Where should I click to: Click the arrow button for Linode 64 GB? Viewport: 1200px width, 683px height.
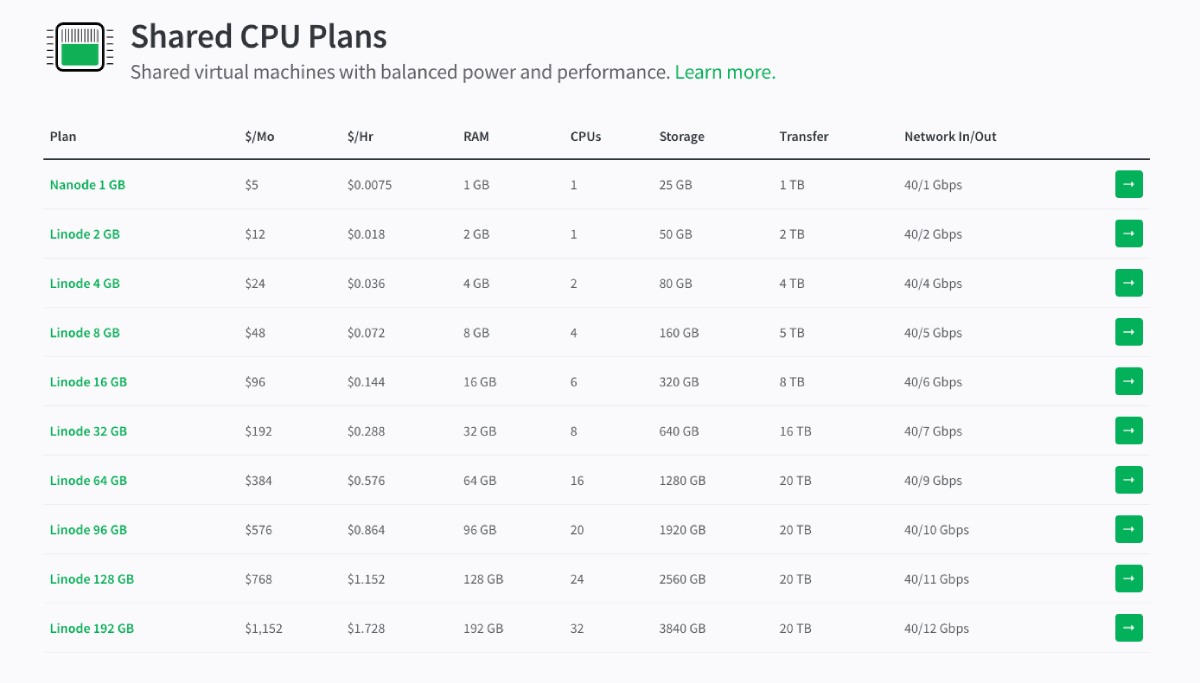tap(1128, 480)
